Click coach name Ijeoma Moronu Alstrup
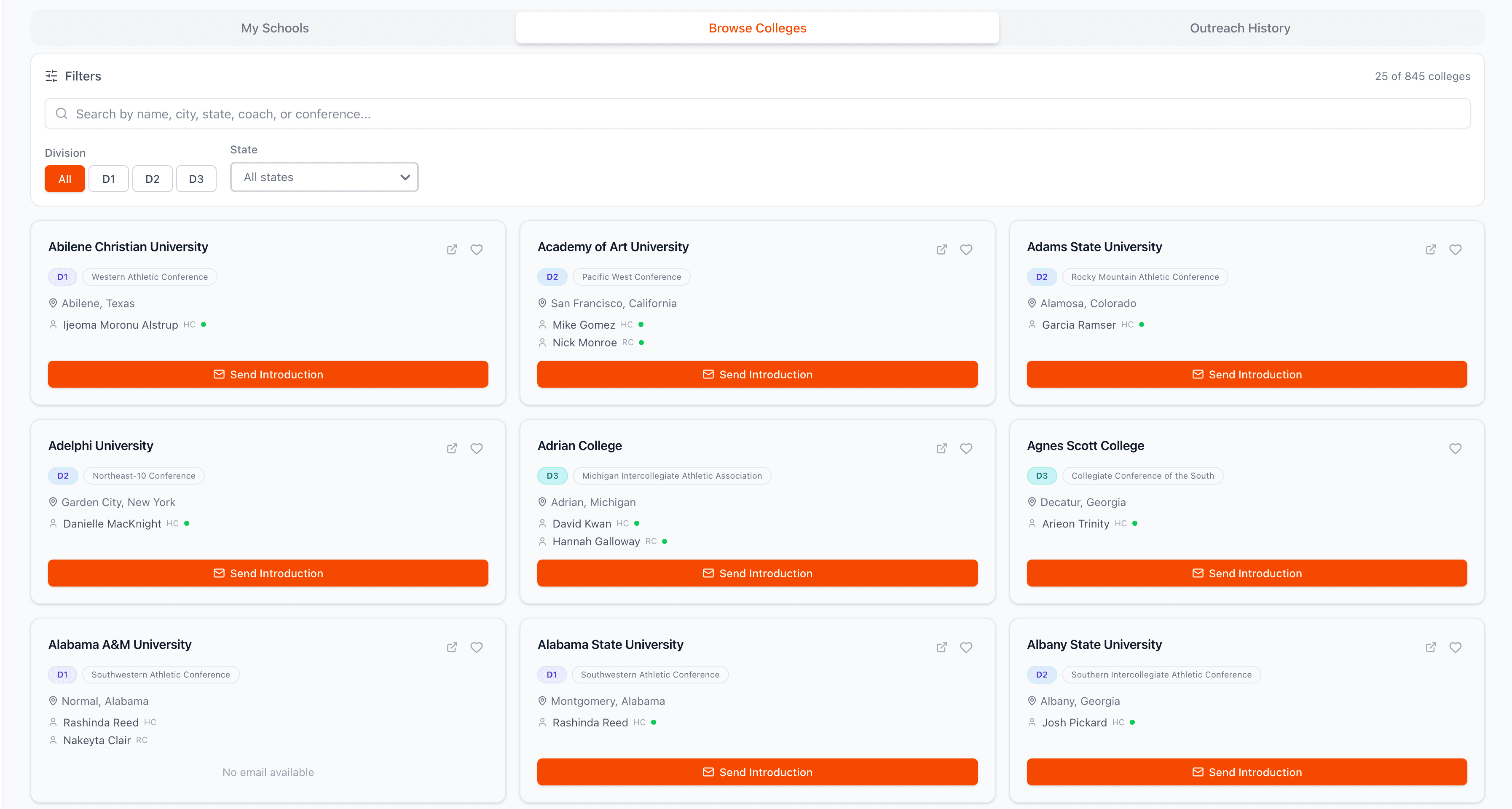Screen dimensions: 1512x809 [x=121, y=325]
